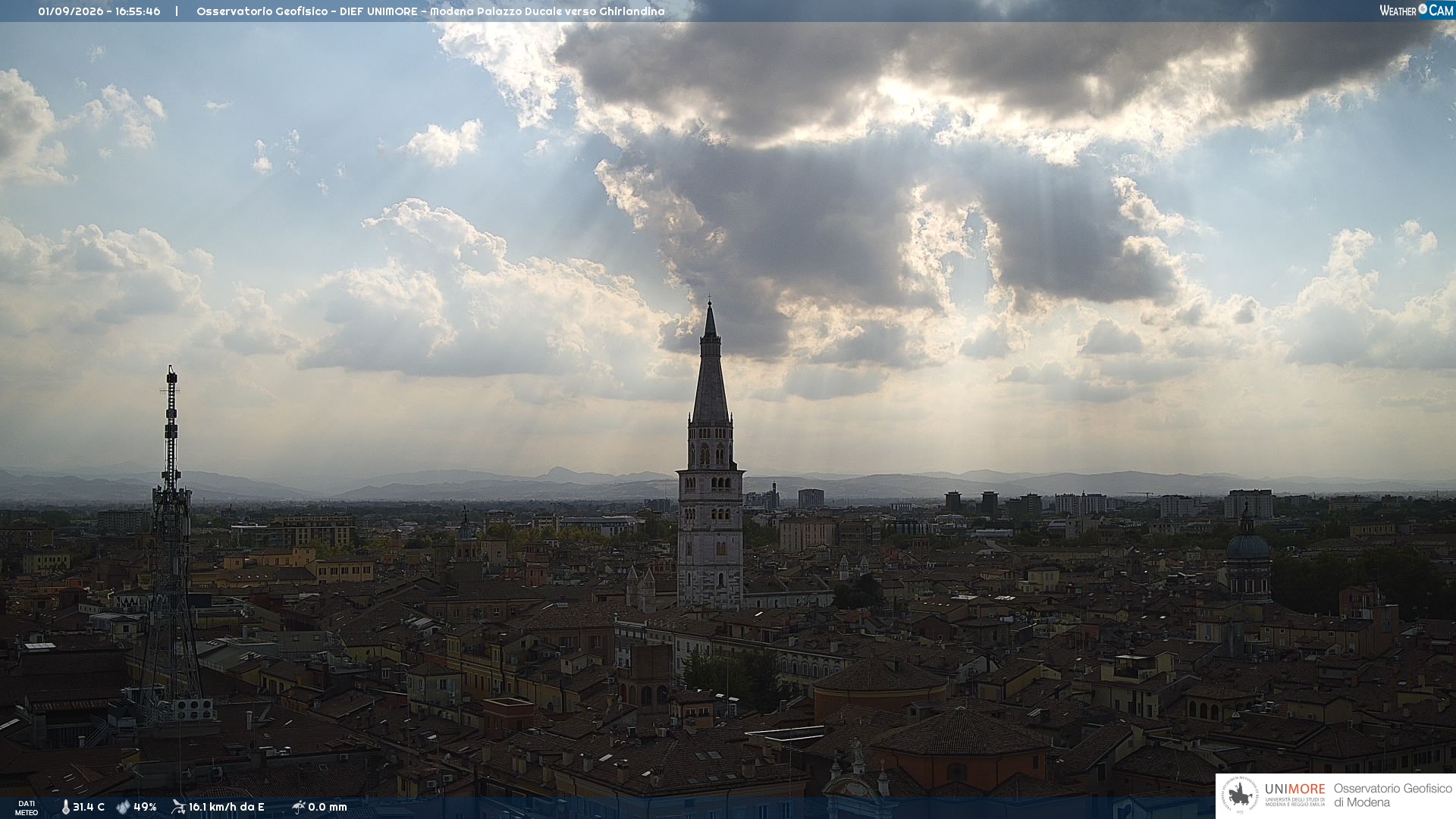Click the thermometer temperature icon
The image size is (1456, 819).
click(x=65, y=807)
